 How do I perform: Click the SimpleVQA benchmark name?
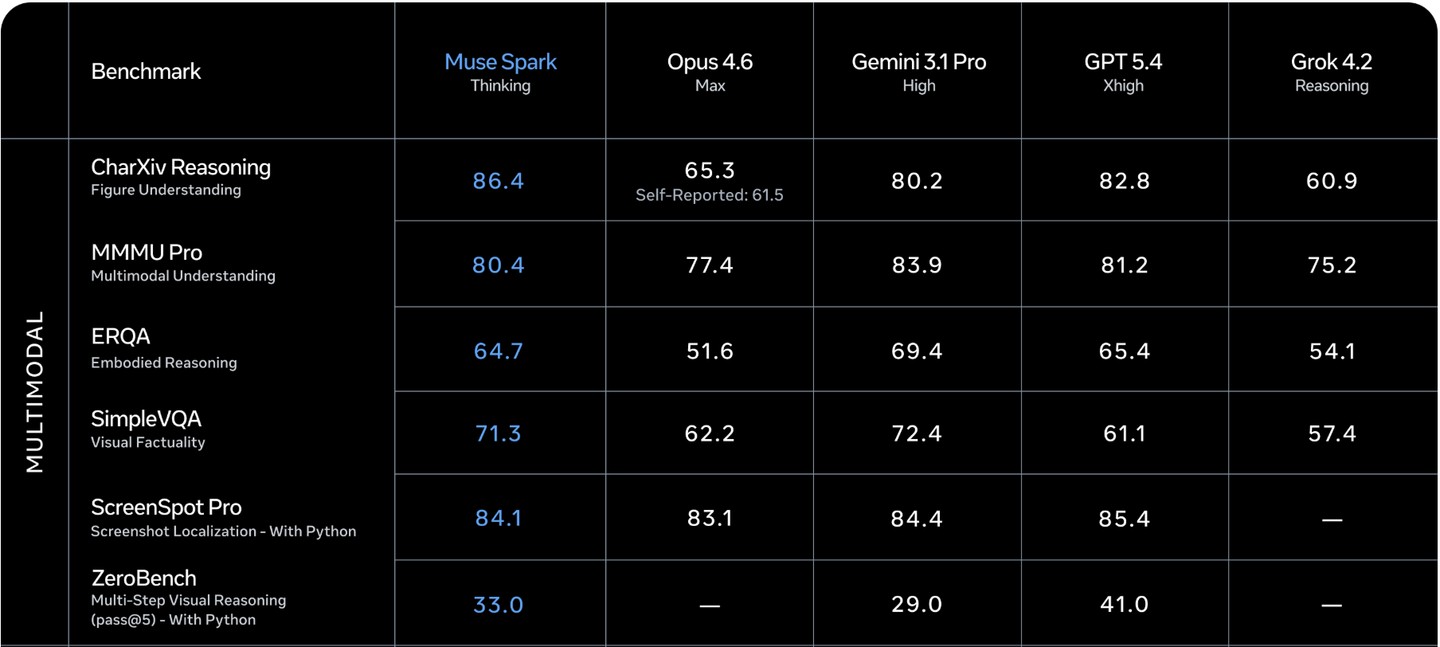click(146, 419)
